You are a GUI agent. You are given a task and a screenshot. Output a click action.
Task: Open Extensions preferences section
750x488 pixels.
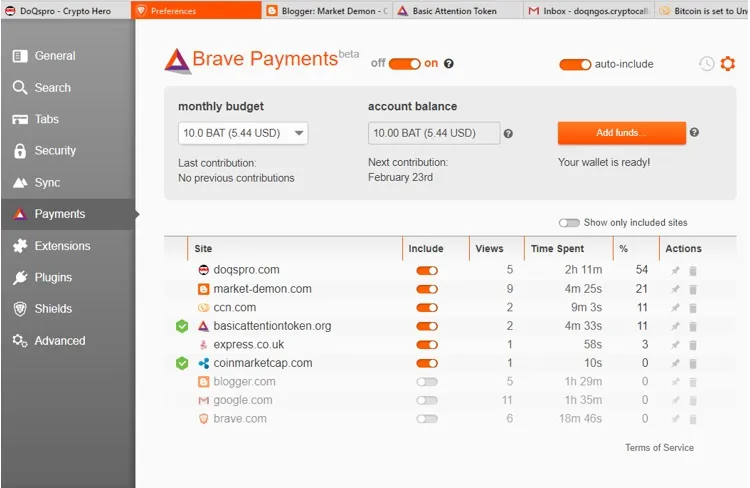click(x=68, y=246)
